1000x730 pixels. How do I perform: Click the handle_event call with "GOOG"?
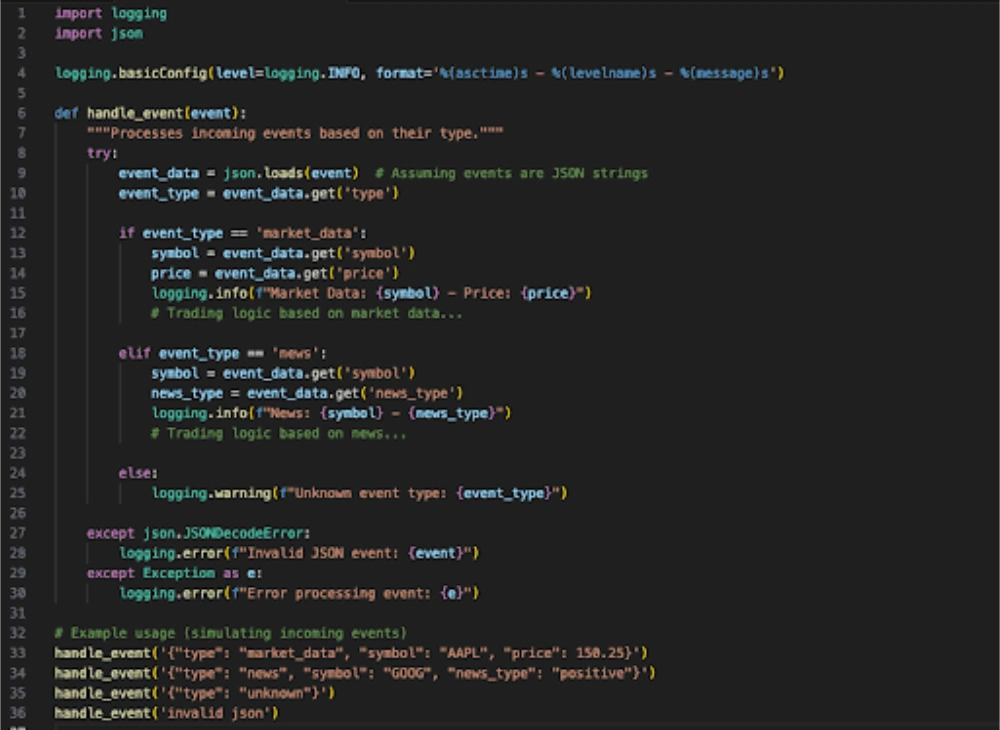tap(355, 673)
